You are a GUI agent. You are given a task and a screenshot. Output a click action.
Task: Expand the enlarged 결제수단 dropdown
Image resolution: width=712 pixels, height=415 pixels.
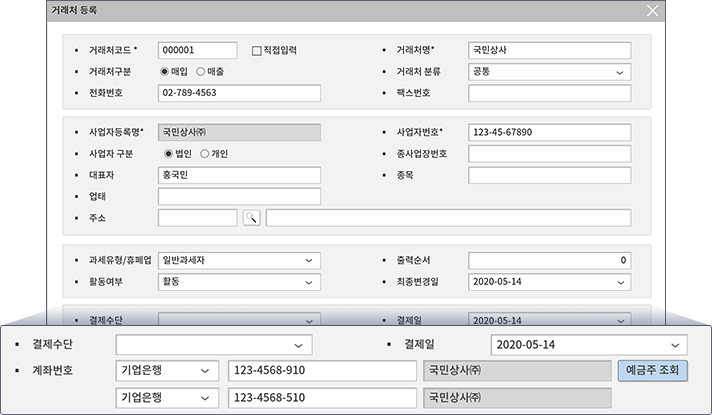pyautogui.click(x=301, y=345)
